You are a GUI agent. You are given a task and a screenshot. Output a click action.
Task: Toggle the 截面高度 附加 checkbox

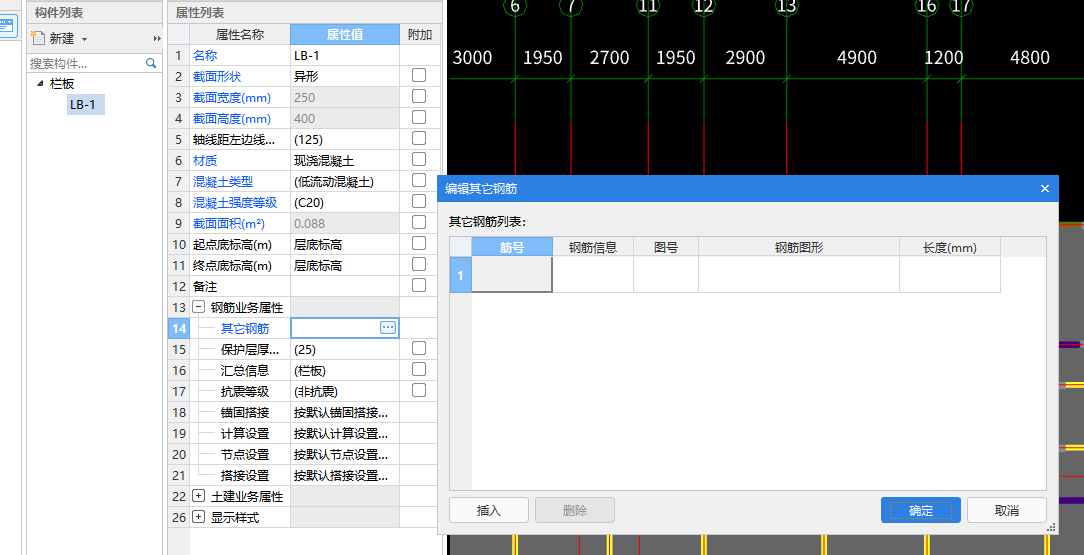(x=419, y=117)
